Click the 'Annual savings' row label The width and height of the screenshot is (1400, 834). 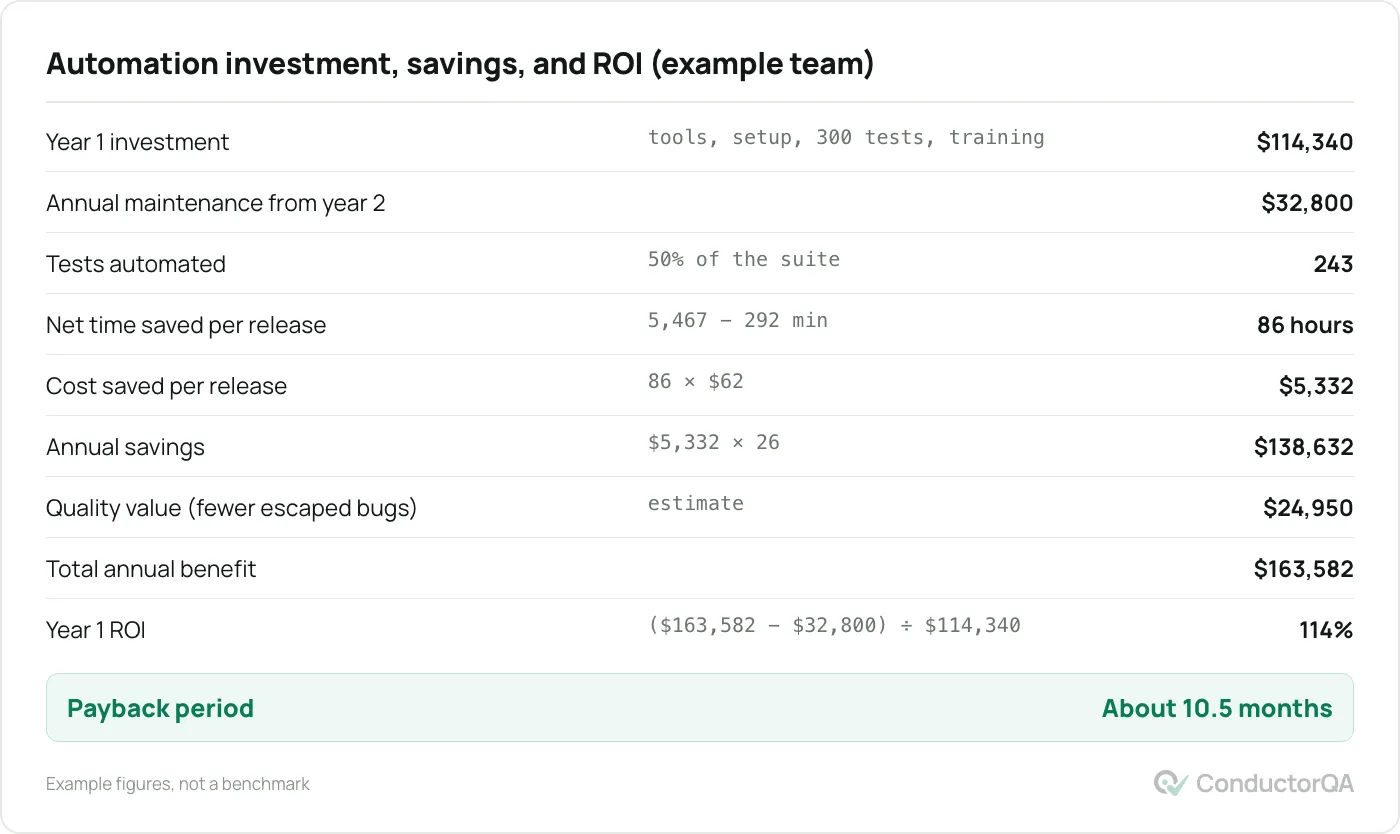[x=125, y=447]
